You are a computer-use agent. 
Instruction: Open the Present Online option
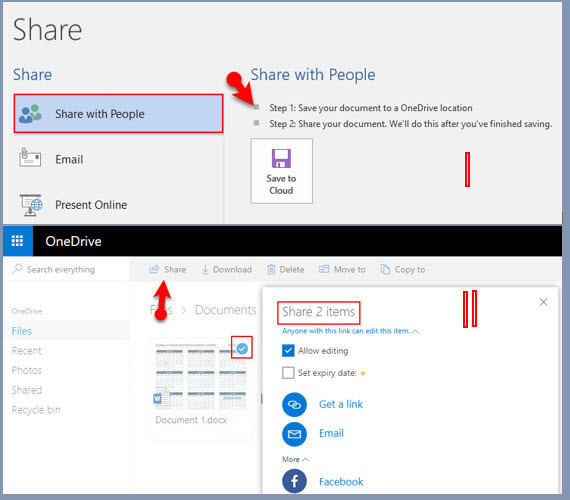[x=118, y=204]
